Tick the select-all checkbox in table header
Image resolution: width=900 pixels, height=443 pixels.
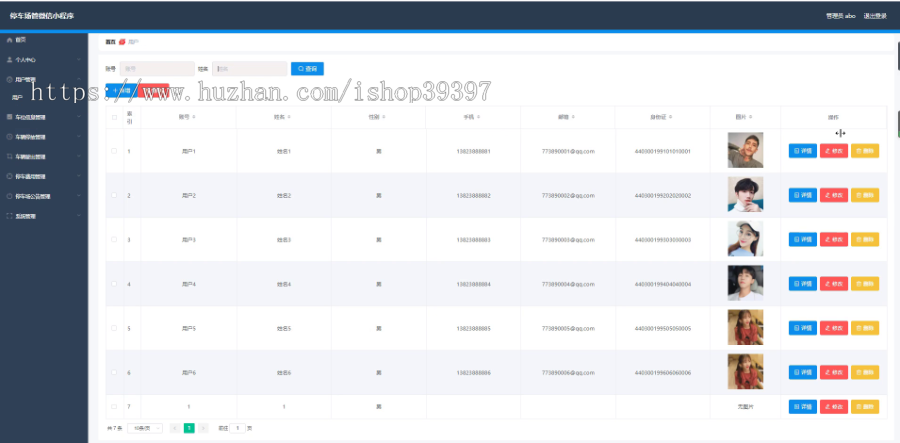114,117
